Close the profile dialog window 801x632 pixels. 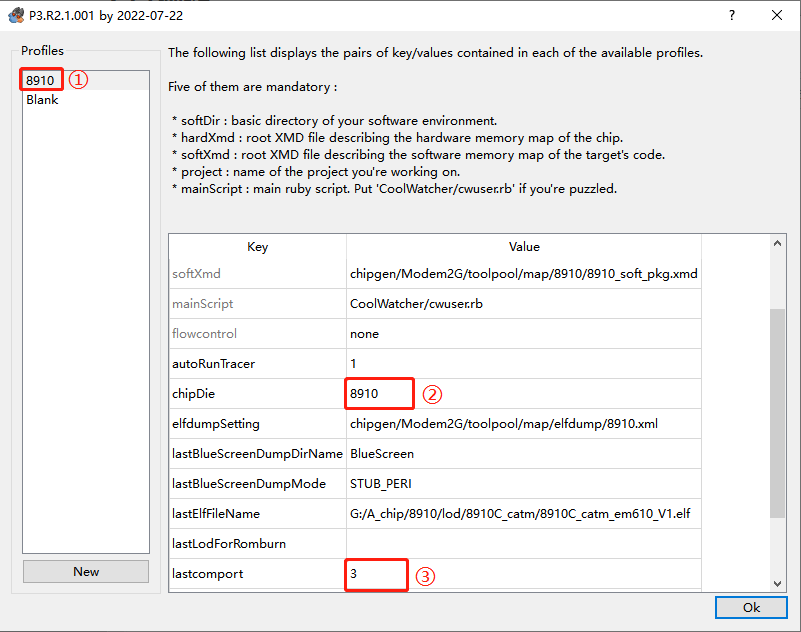tap(777, 15)
